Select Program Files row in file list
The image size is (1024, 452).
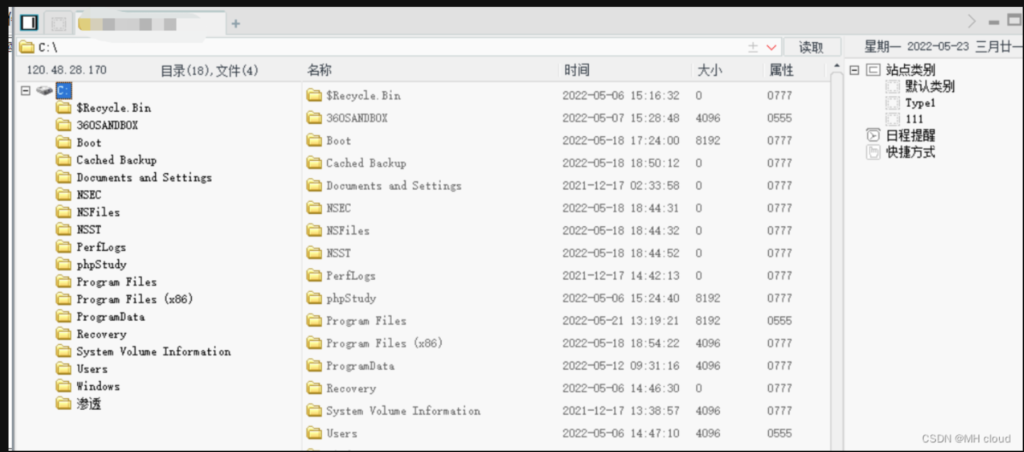(x=566, y=321)
